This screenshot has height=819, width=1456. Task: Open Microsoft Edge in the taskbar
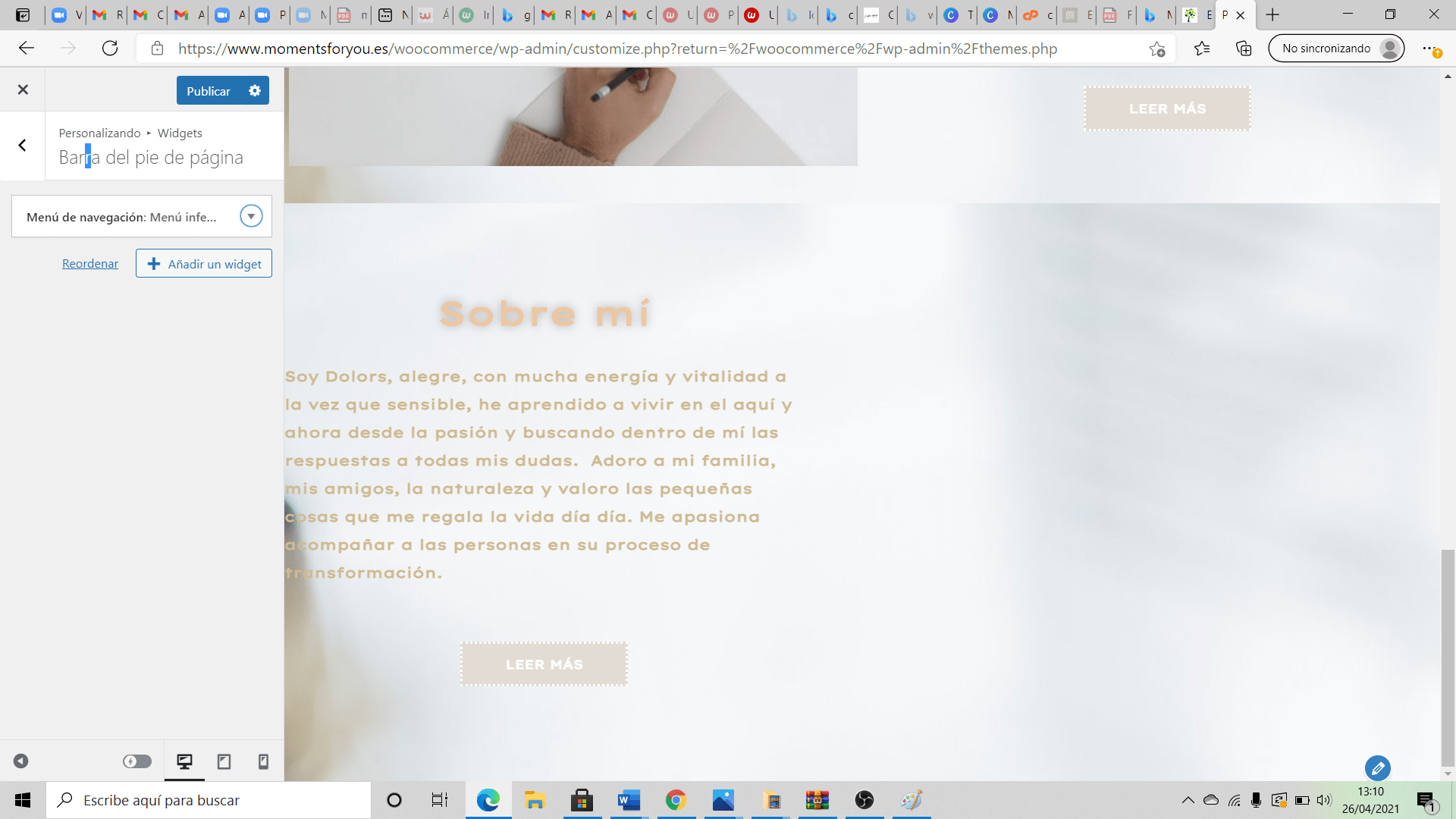[x=488, y=800]
